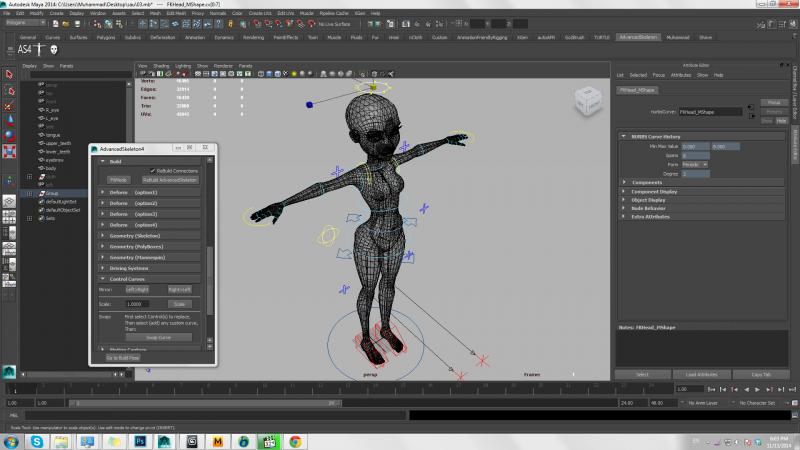Image resolution: width=800 pixels, height=450 pixels.
Task: Click the skull shelf icon
Action: coord(54,49)
